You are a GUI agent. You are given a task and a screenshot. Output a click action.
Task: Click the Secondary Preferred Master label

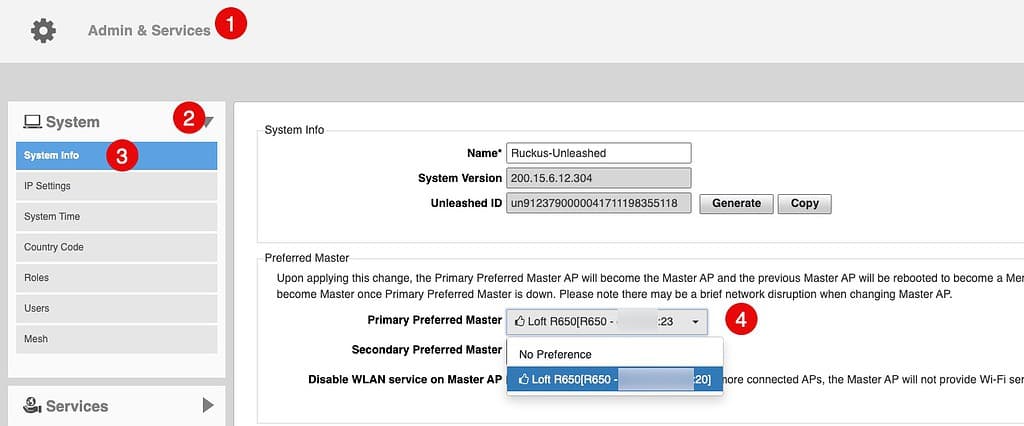pos(426,350)
